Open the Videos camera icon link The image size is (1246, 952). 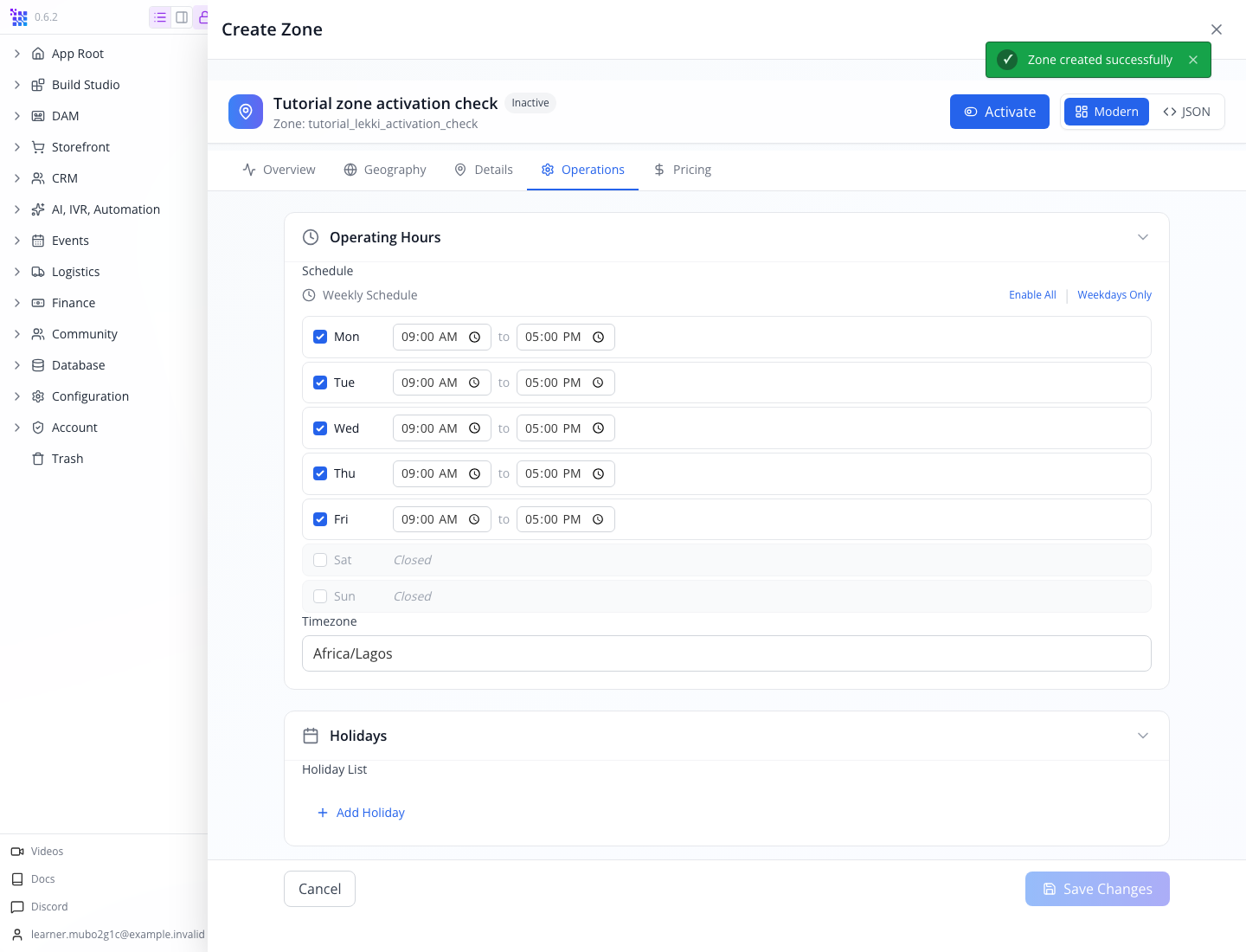[17, 852]
